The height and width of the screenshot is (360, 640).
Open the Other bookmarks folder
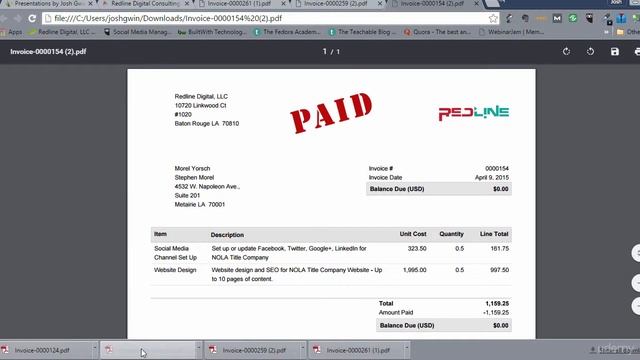[629, 32]
